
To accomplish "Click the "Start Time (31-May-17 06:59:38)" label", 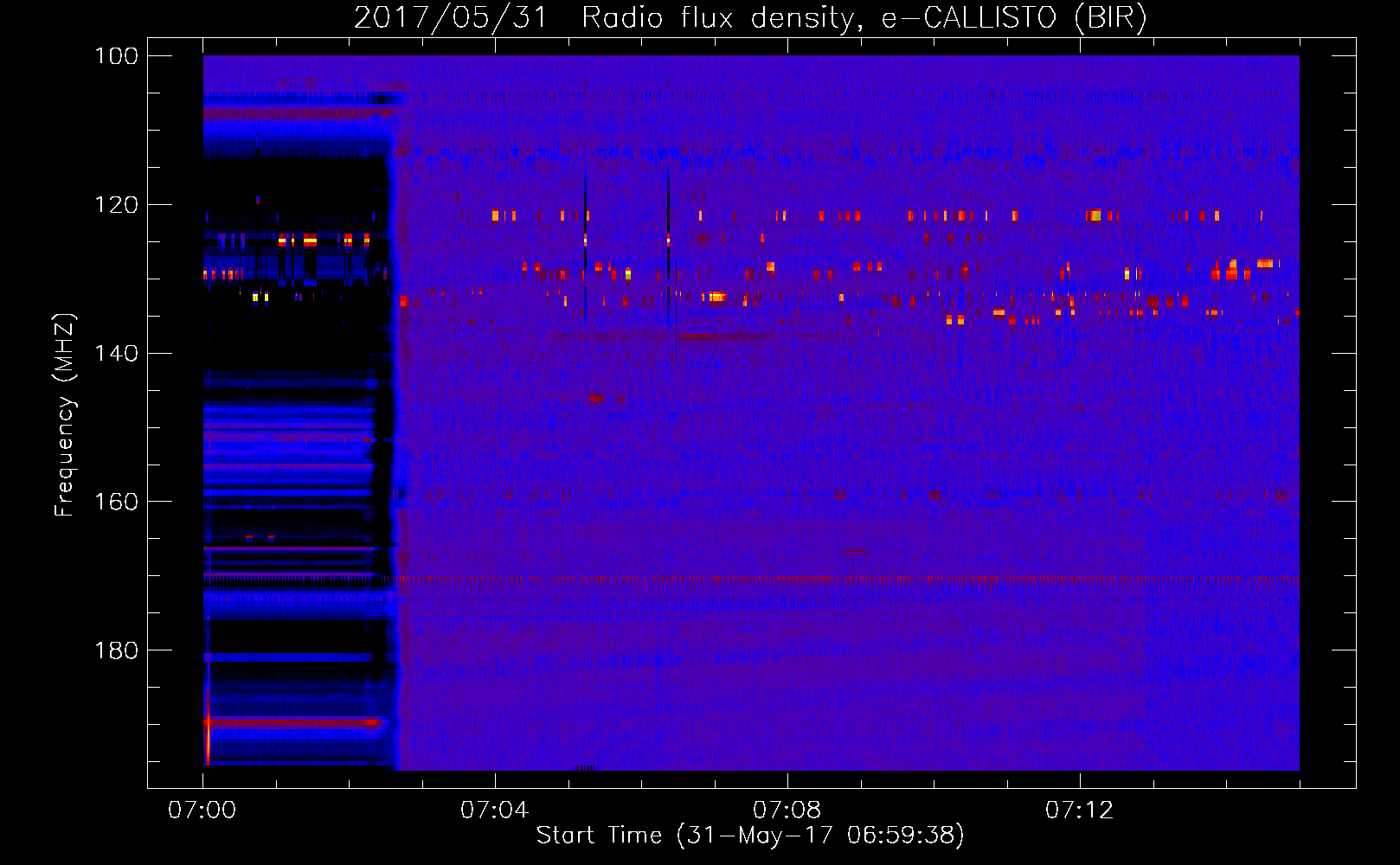I will (x=750, y=836).
